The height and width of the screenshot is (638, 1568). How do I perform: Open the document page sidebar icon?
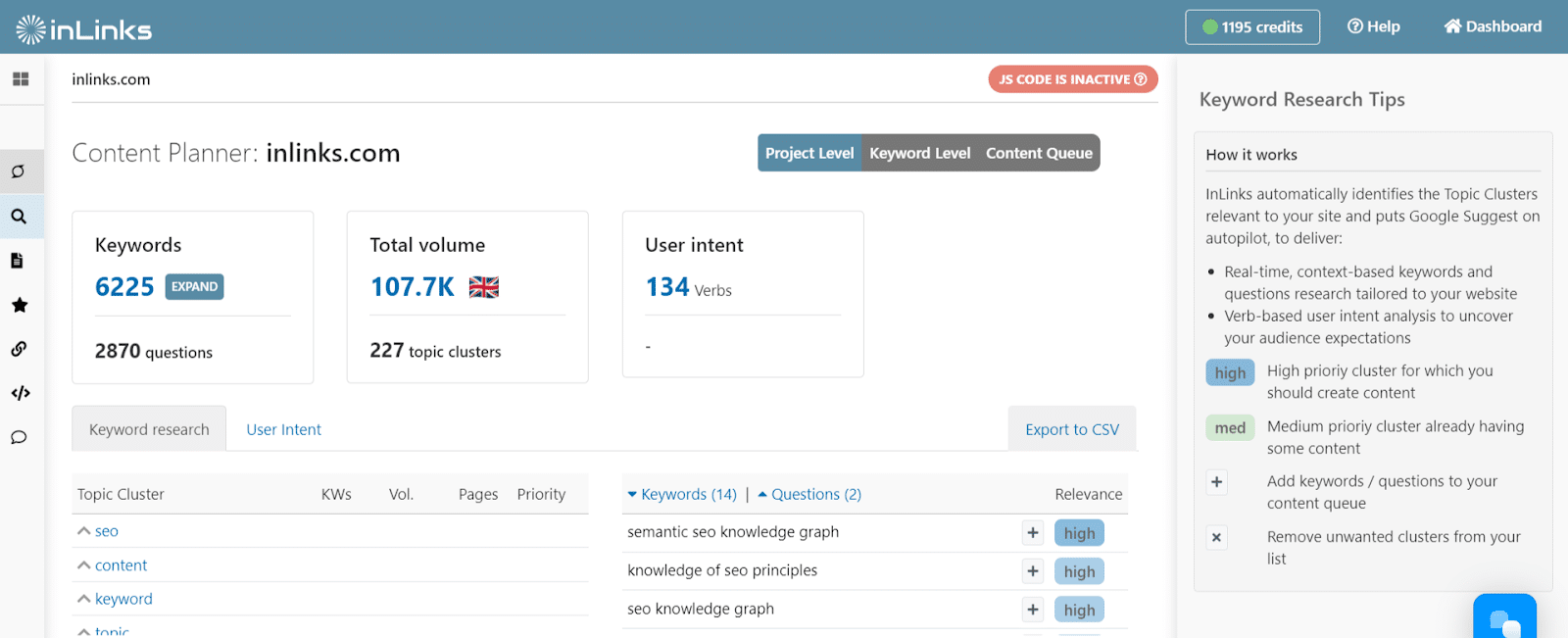[17, 261]
